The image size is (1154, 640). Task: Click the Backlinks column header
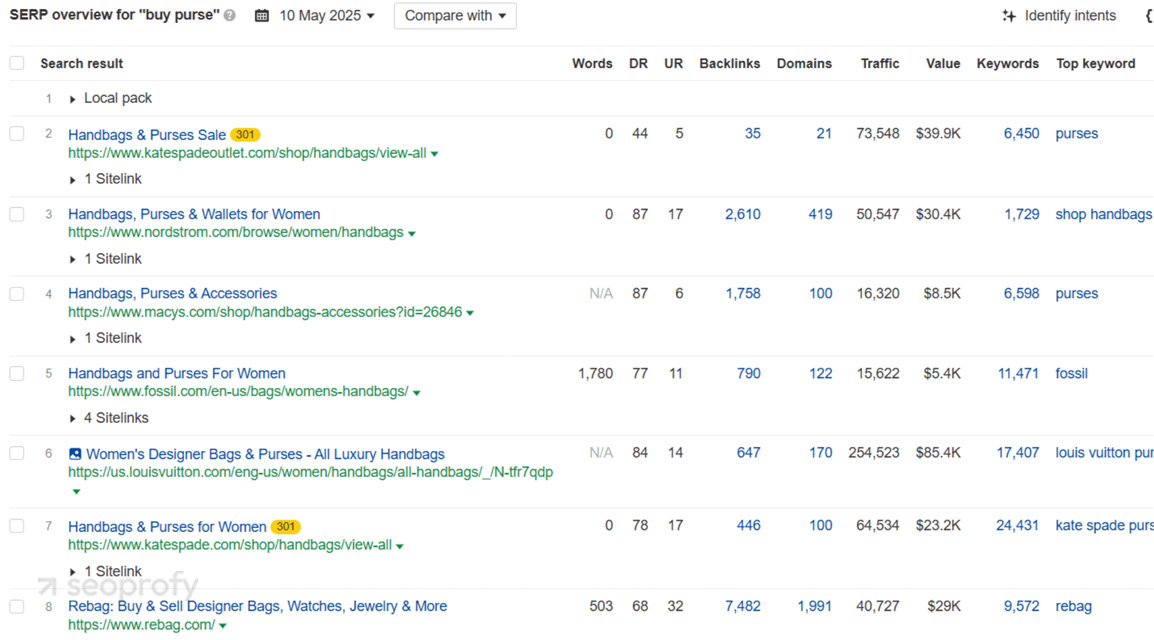729,63
